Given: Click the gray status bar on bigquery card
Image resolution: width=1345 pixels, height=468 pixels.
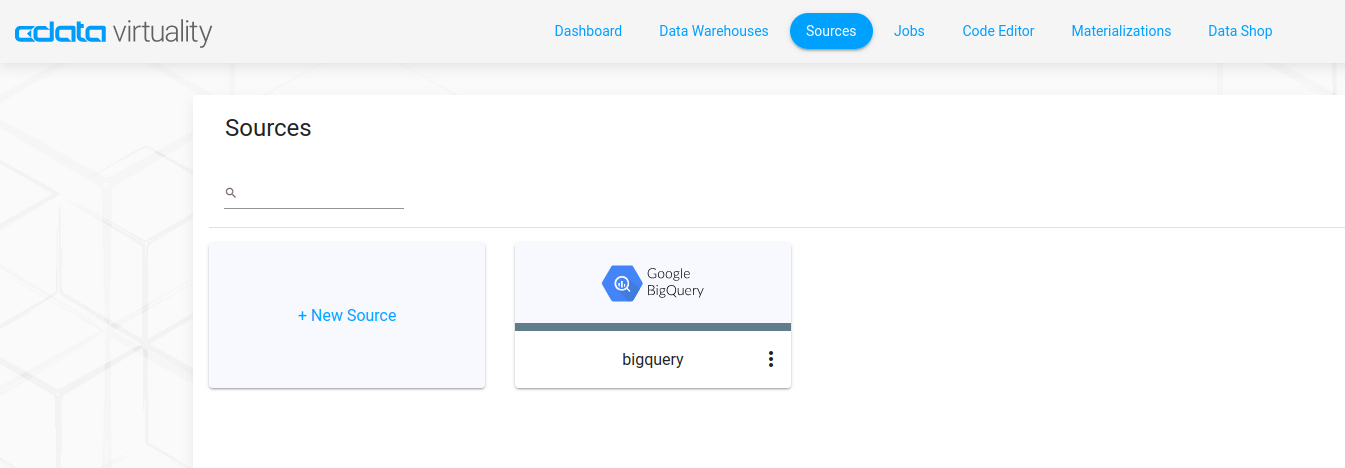Looking at the screenshot, I should [653, 327].
